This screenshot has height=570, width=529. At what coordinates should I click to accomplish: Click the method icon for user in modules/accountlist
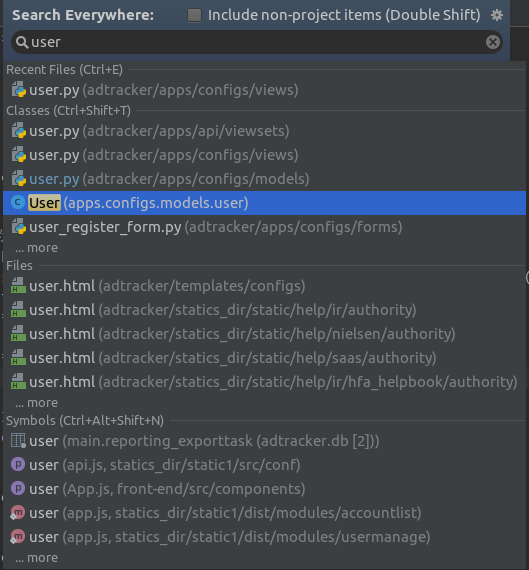pos(17,513)
